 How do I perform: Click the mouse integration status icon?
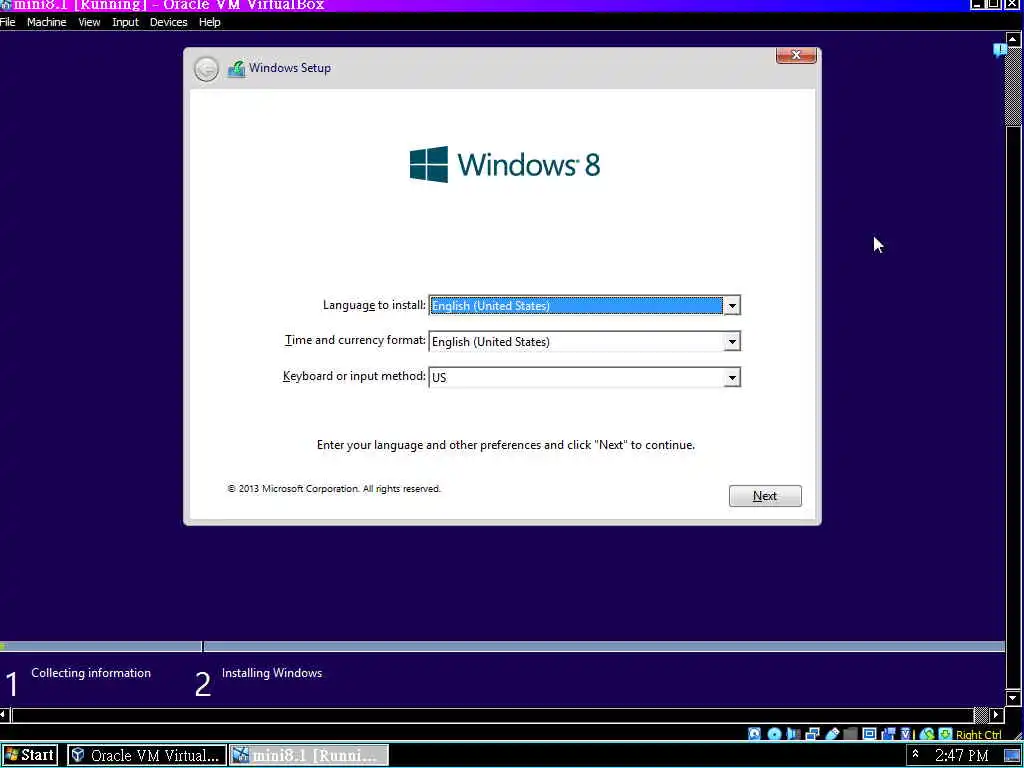coord(927,734)
